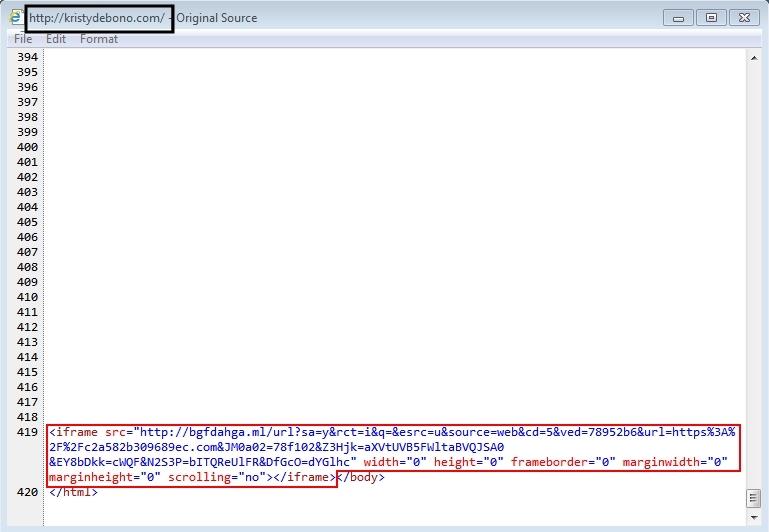The height and width of the screenshot is (532, 769).
Task: Maximize the Original Source window
Action: click(x=712, y=18)
